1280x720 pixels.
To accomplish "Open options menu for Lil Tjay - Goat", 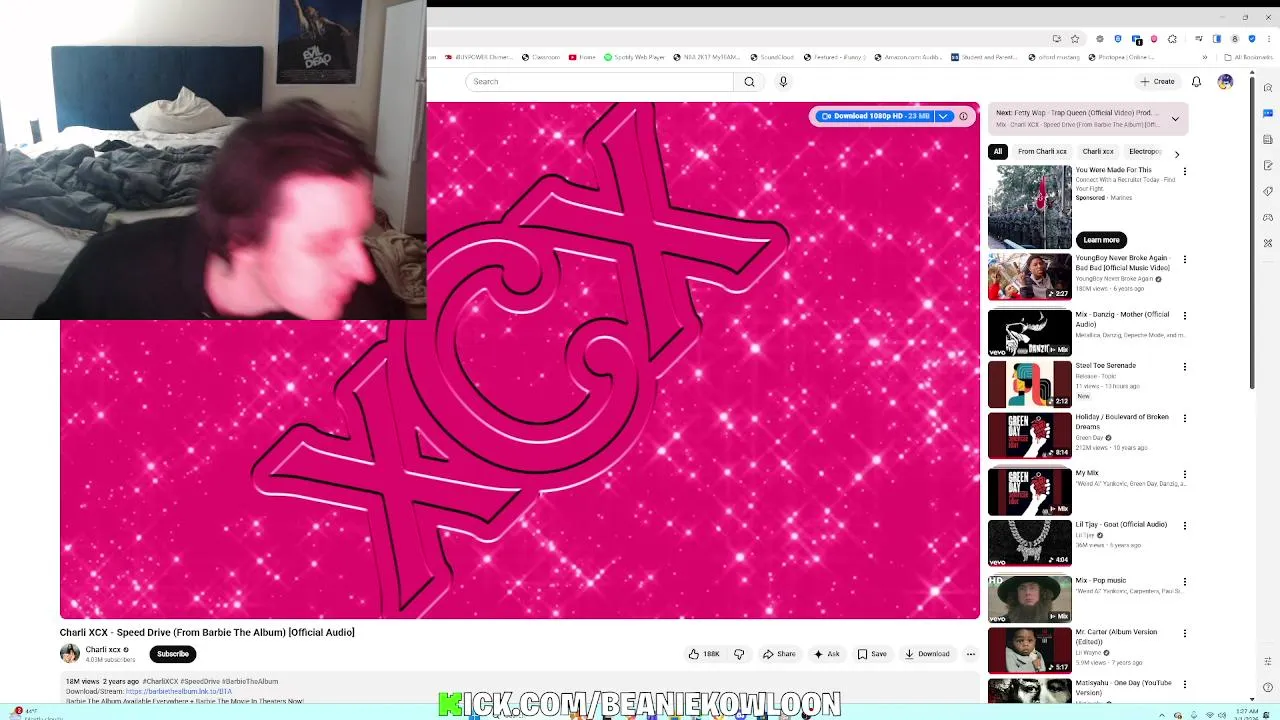I will pyautogui.click(x=1185, y=526).
